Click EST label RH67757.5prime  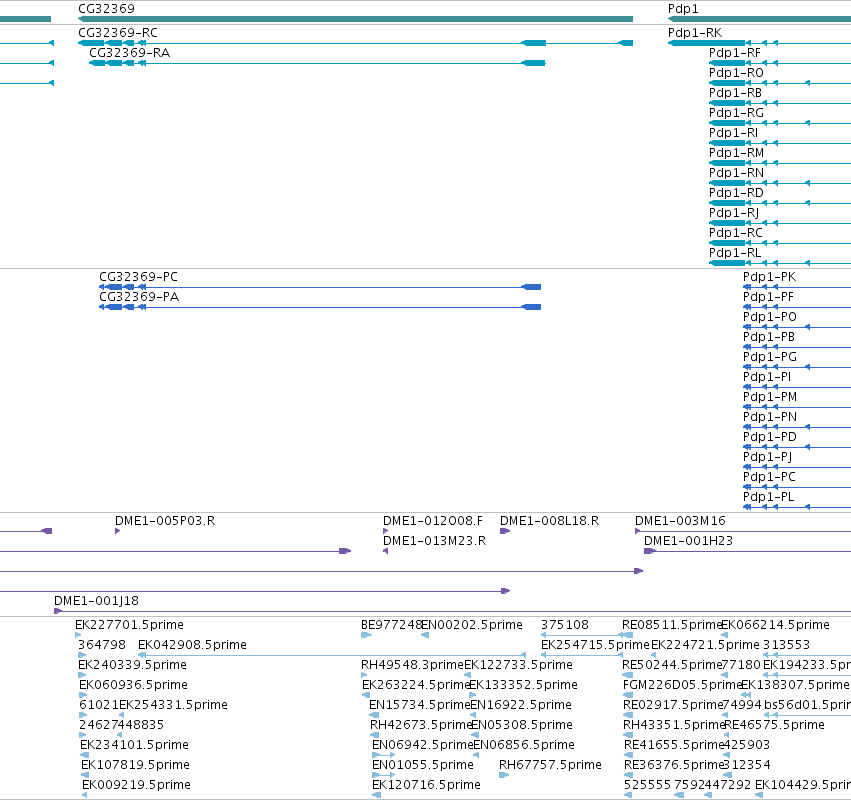click(x=550, y=765)
